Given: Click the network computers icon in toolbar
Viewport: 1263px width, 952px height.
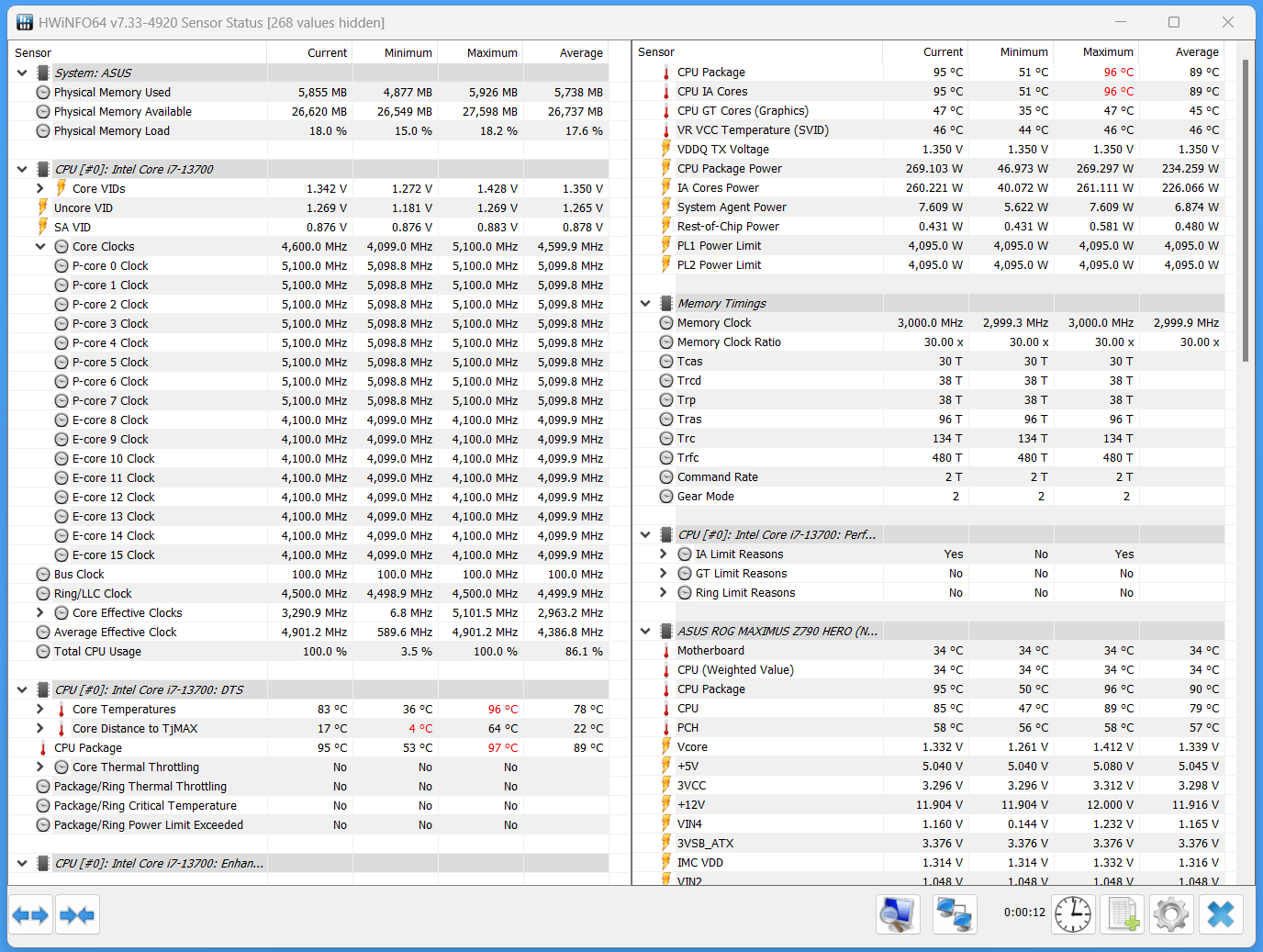Looking at the screenshot, I should [955, 914].
